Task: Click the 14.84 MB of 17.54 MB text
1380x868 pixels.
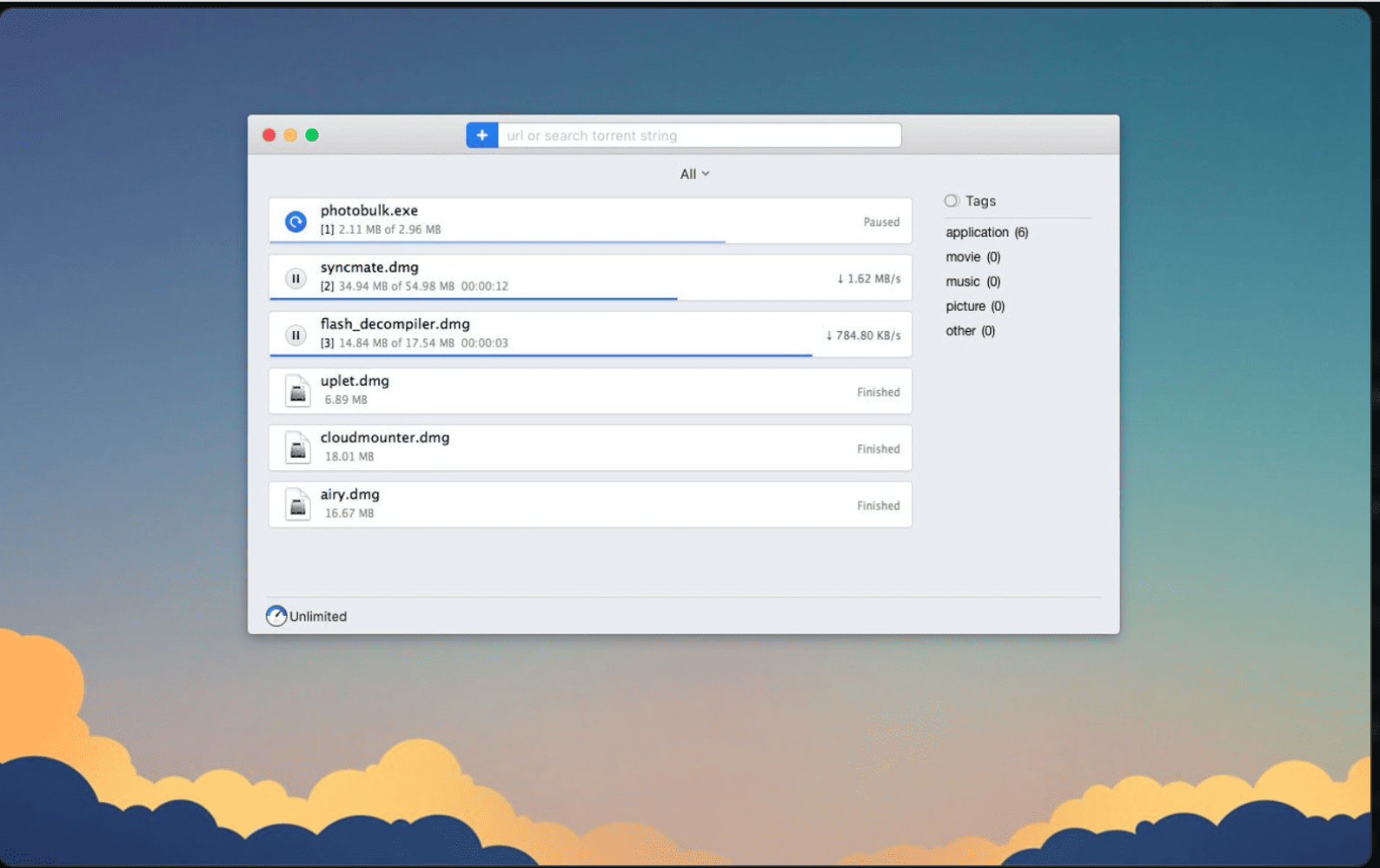Action: [x=396, y=343]
